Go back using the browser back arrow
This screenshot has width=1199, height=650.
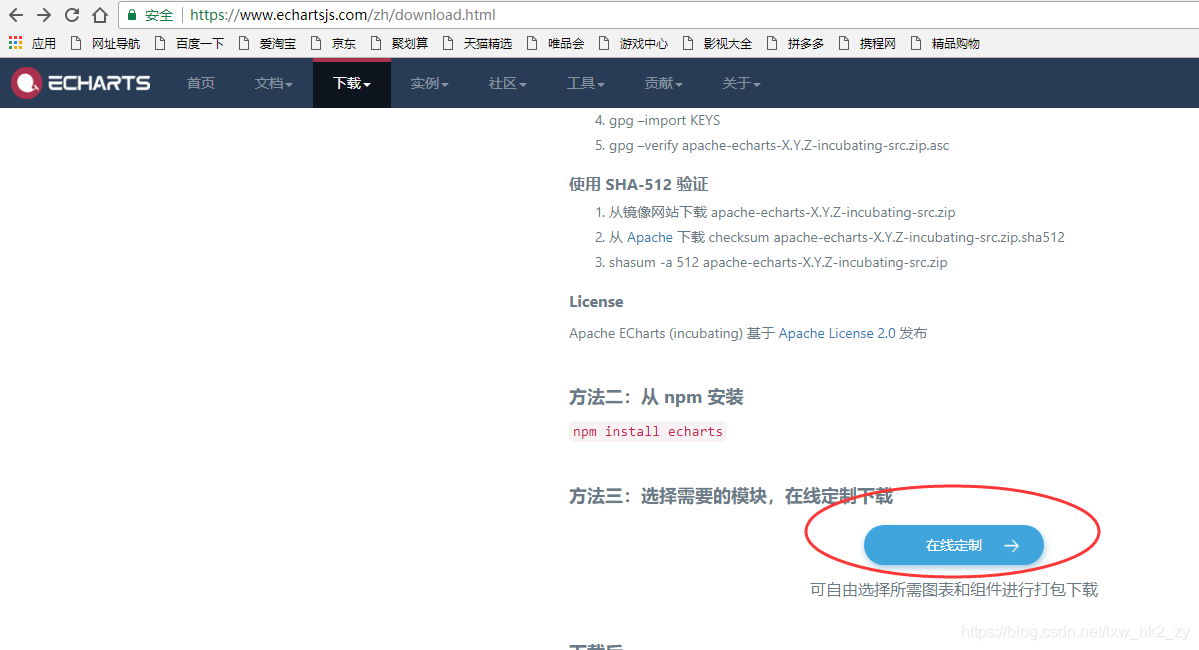[15, 15]
